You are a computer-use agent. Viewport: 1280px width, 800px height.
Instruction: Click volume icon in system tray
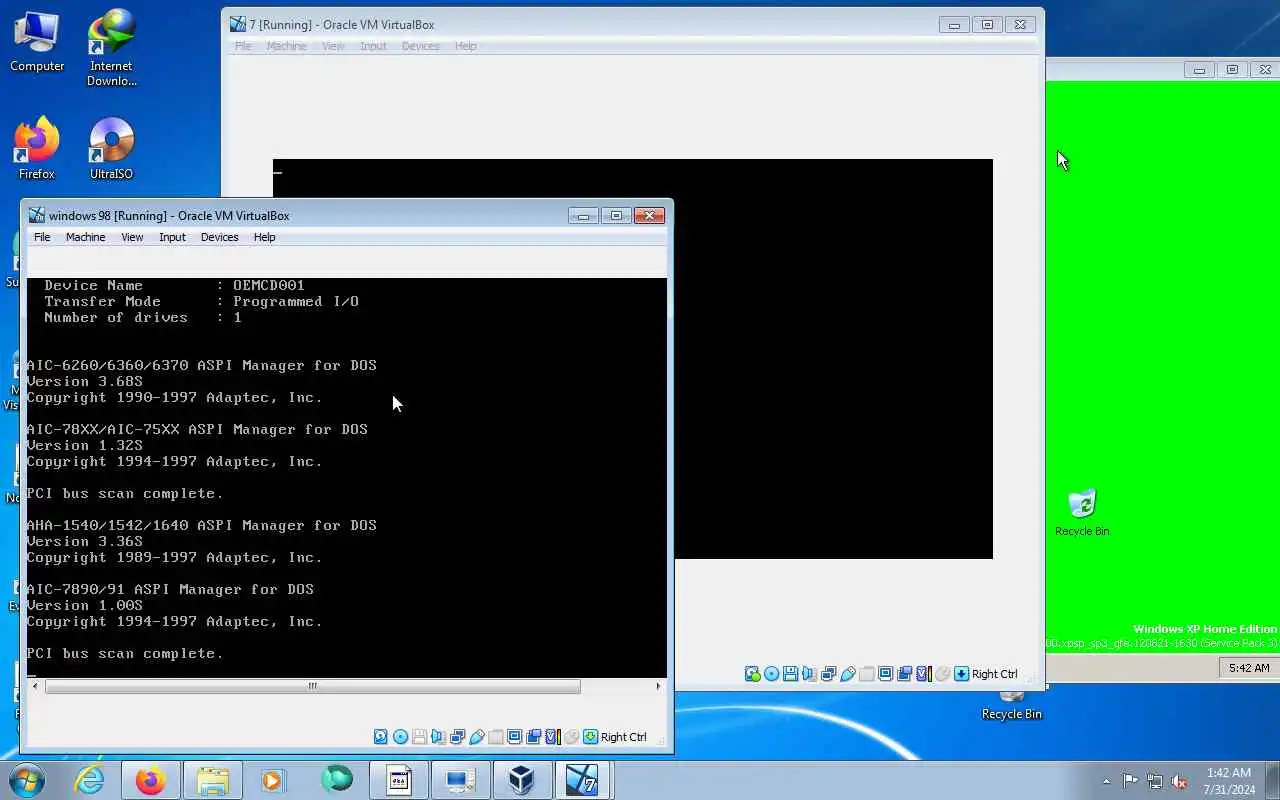tap(1179, 781)
